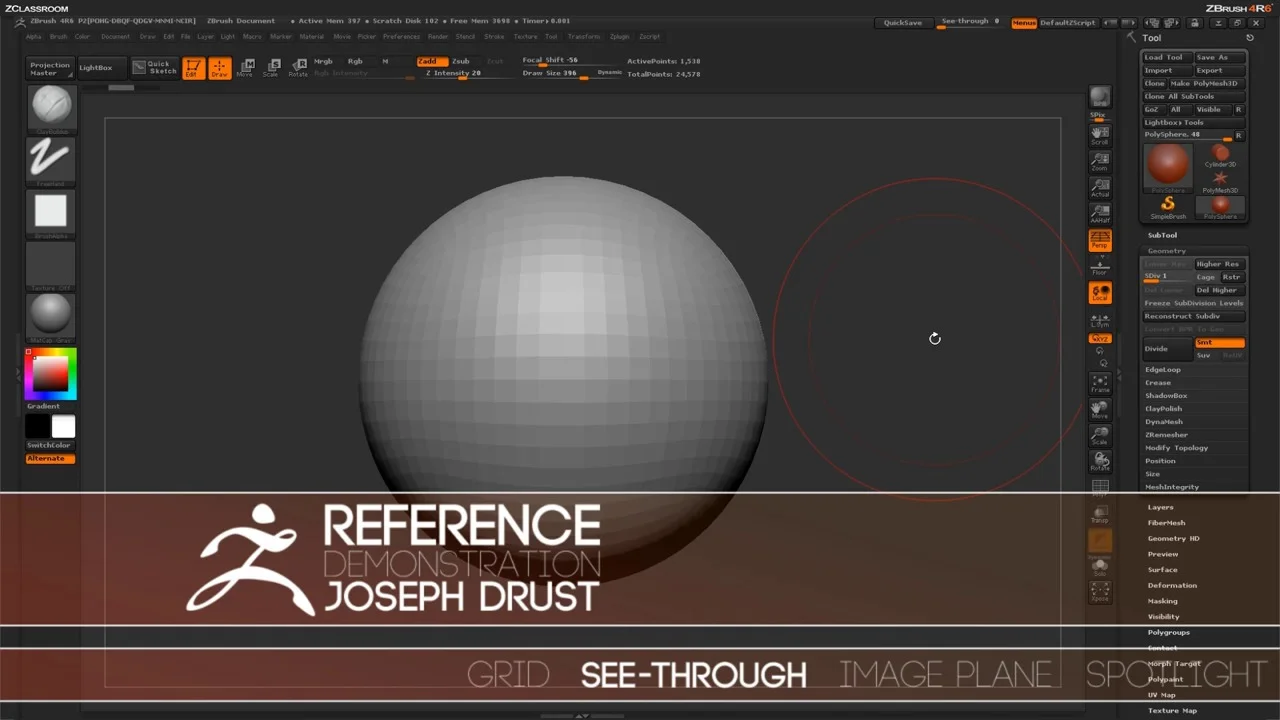Click the AAHalf icon
Image resolution: width=1280 pixels, height=720 pixels.
click(1100, 213)
